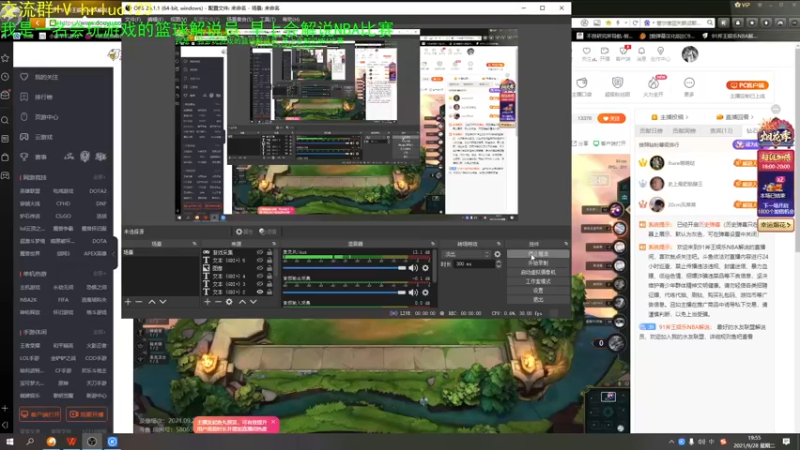Open notification bell icon on Douyu page
800x450 pixels.
(x=641, y=53)
